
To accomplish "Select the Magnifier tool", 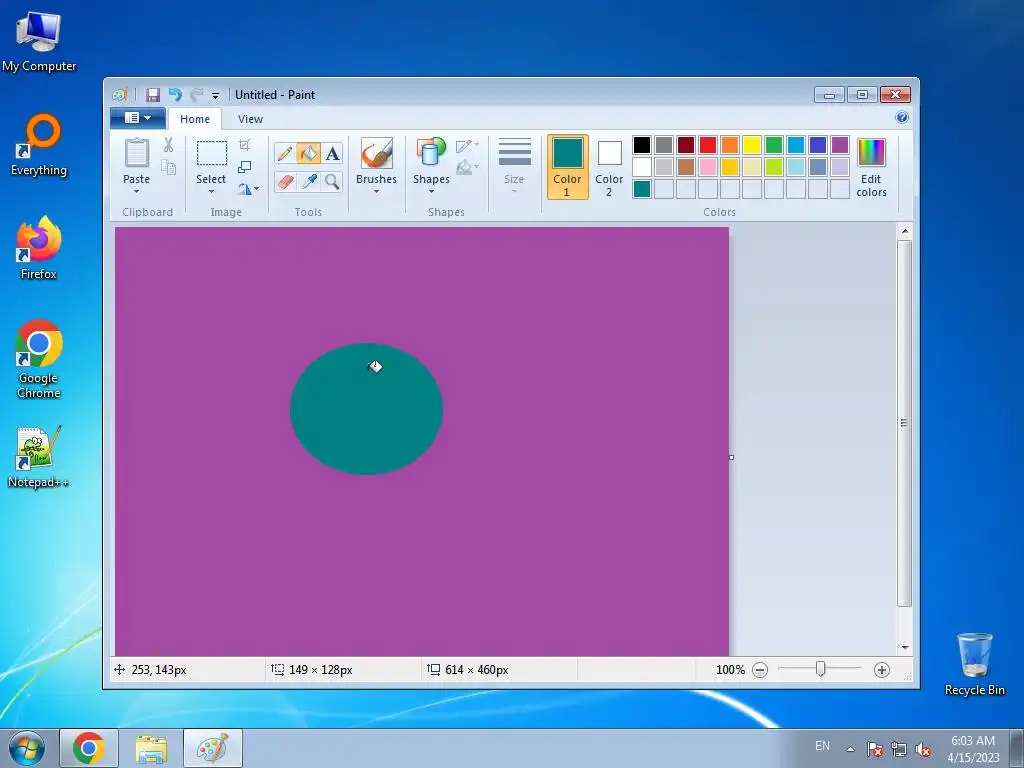I will 332,182.
